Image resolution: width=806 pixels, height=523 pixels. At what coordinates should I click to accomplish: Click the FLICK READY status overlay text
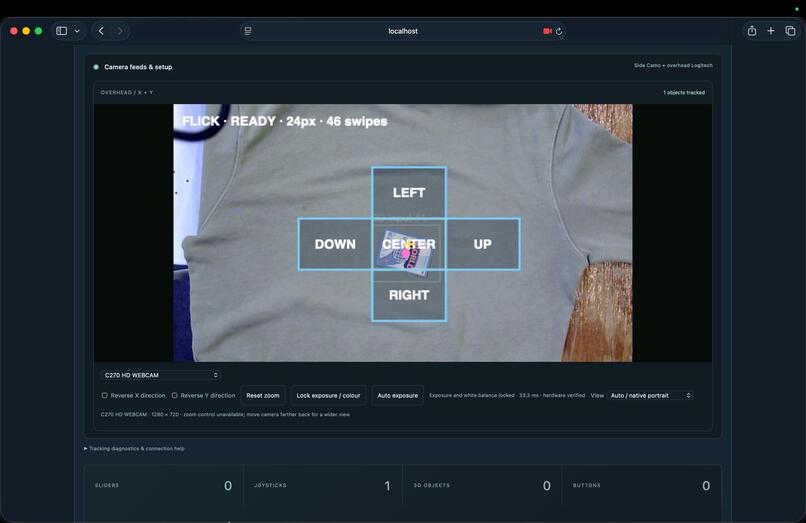(284, 121)
